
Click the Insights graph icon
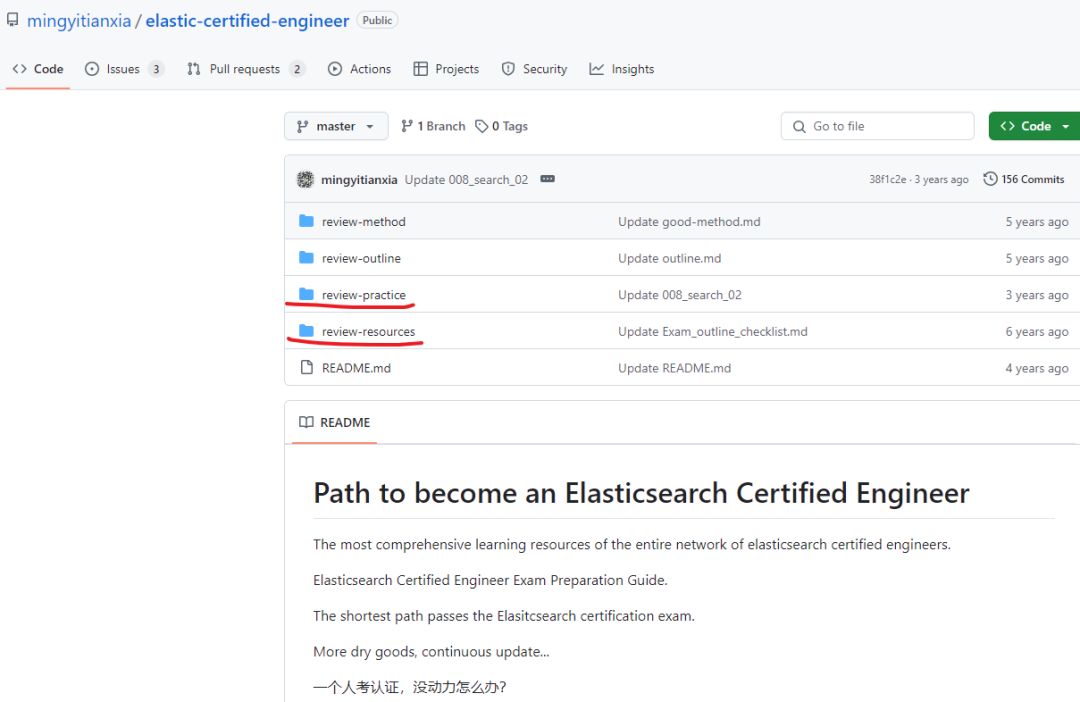[596, 69]
